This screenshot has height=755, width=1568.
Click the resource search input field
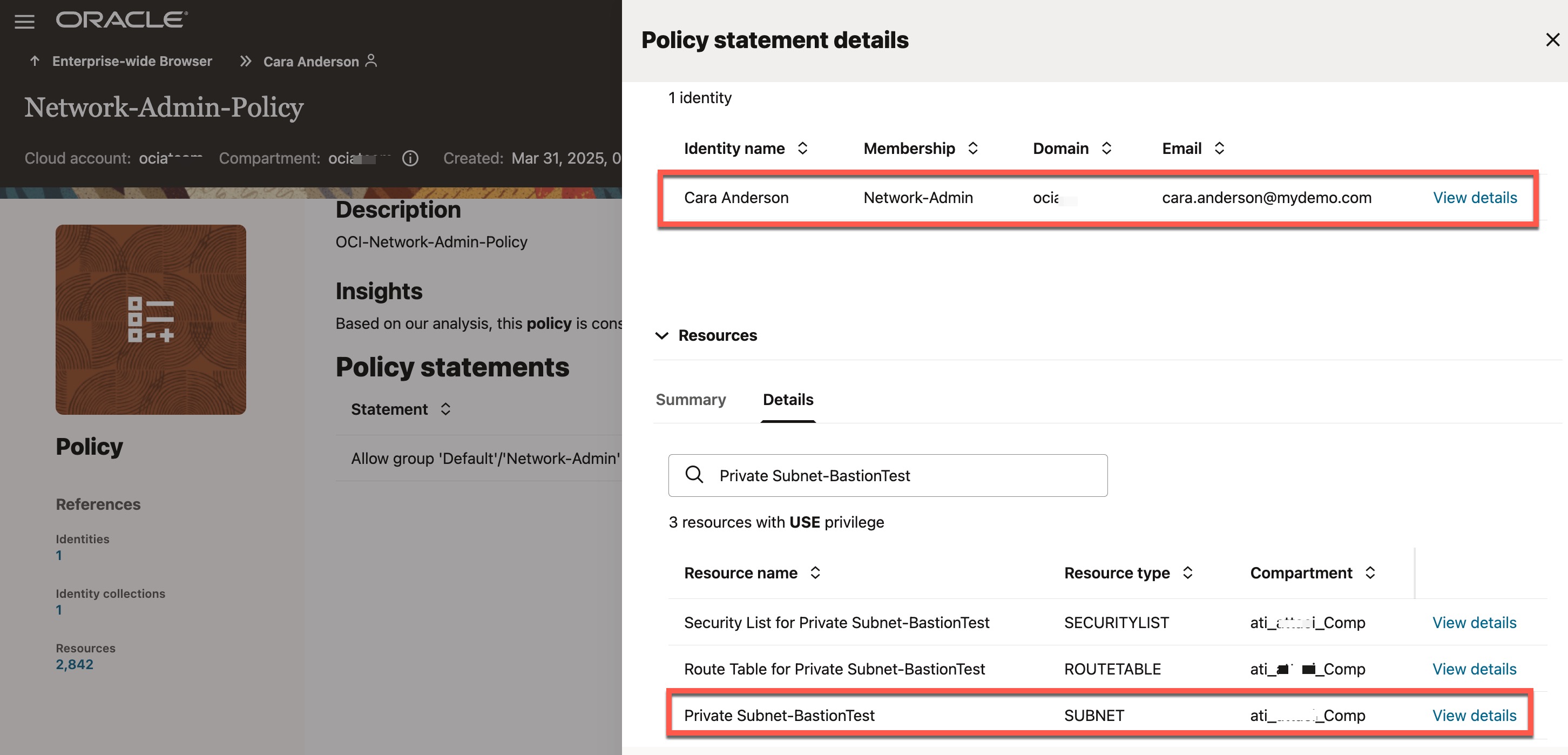[901, 476]
